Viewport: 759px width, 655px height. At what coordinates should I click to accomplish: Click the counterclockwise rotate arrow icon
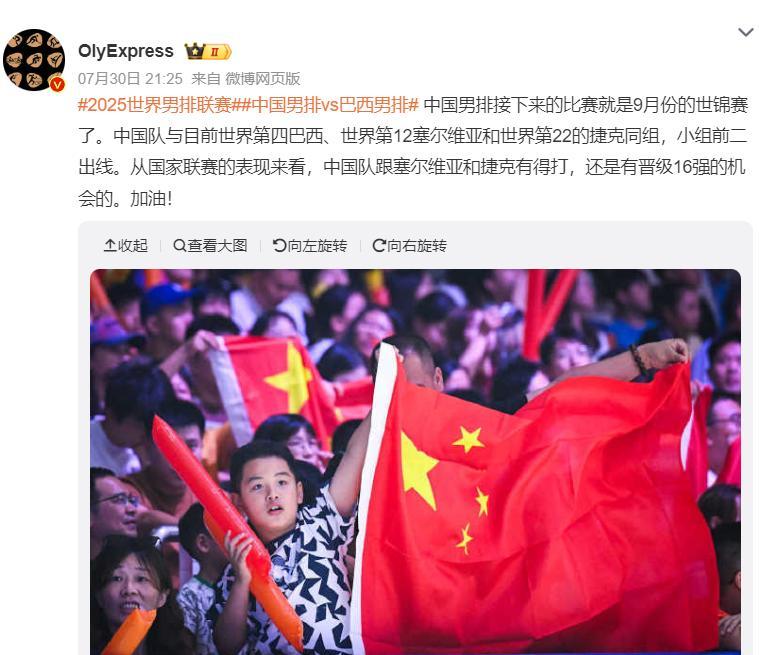pos(279,245)
